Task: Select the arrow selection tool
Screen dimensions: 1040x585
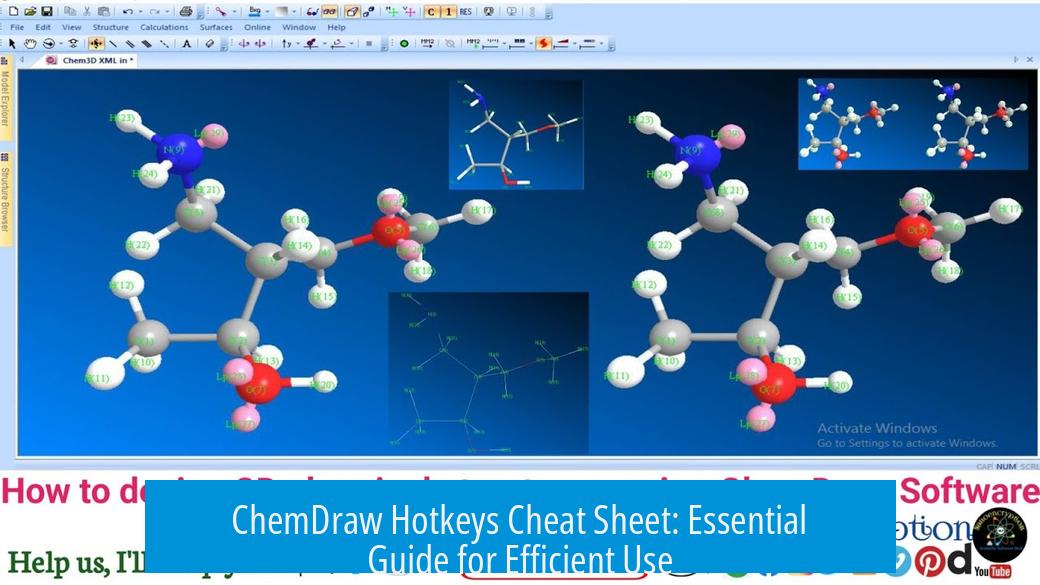Action: point(12,43)
